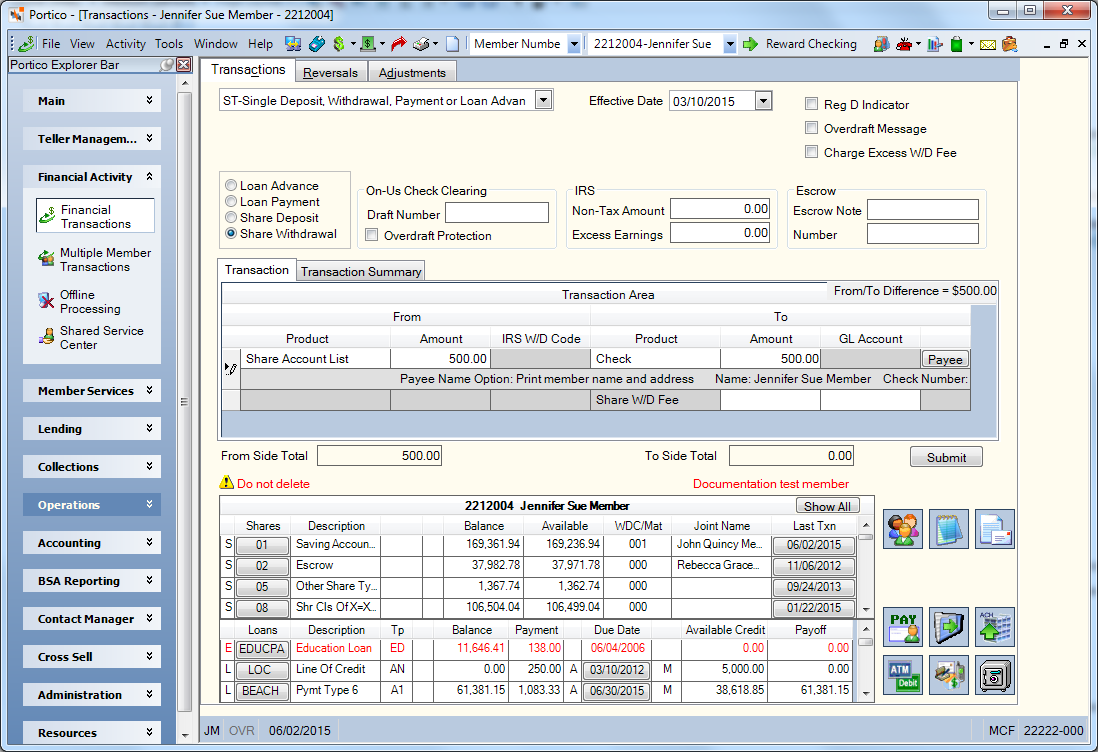Expand the Teller Management section

pos(92,138)
